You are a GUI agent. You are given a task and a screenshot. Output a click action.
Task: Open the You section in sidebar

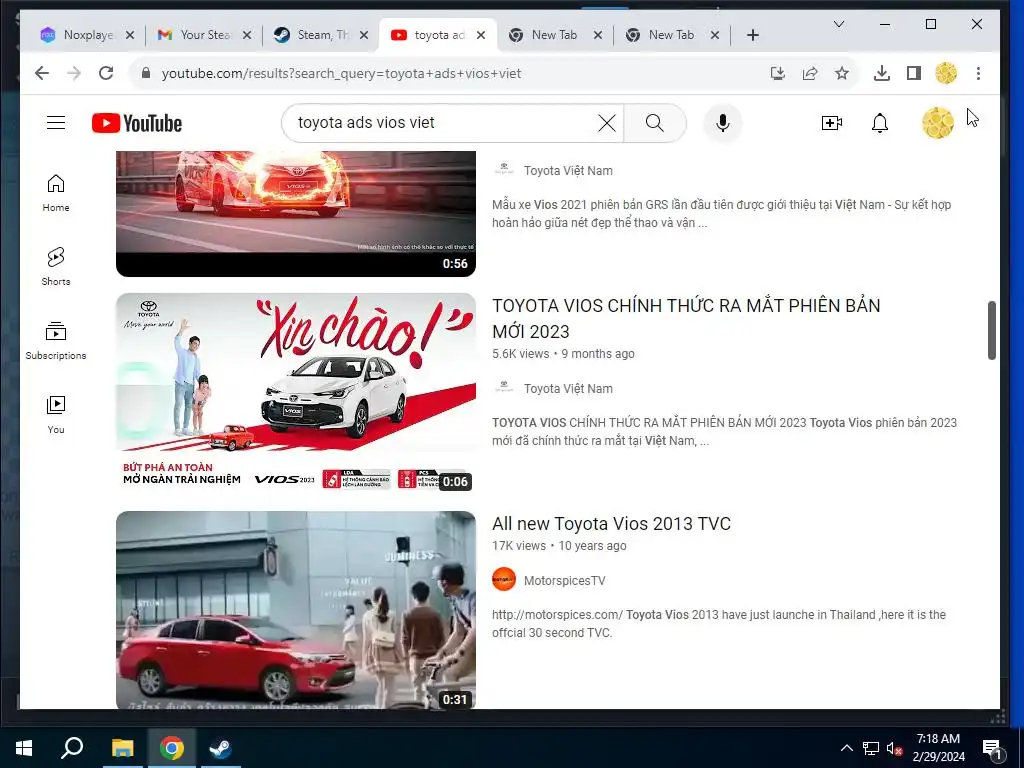(x=56, y=415)
